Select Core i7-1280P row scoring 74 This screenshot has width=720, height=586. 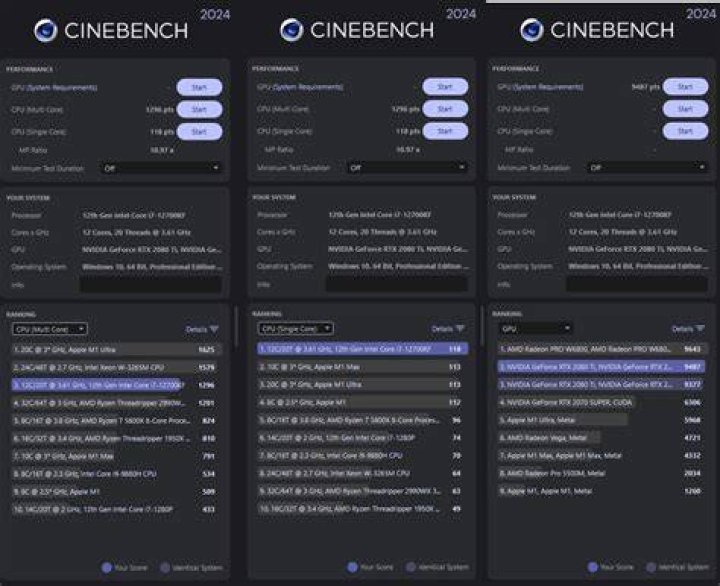pyautogui.click(x=363, y=438)
